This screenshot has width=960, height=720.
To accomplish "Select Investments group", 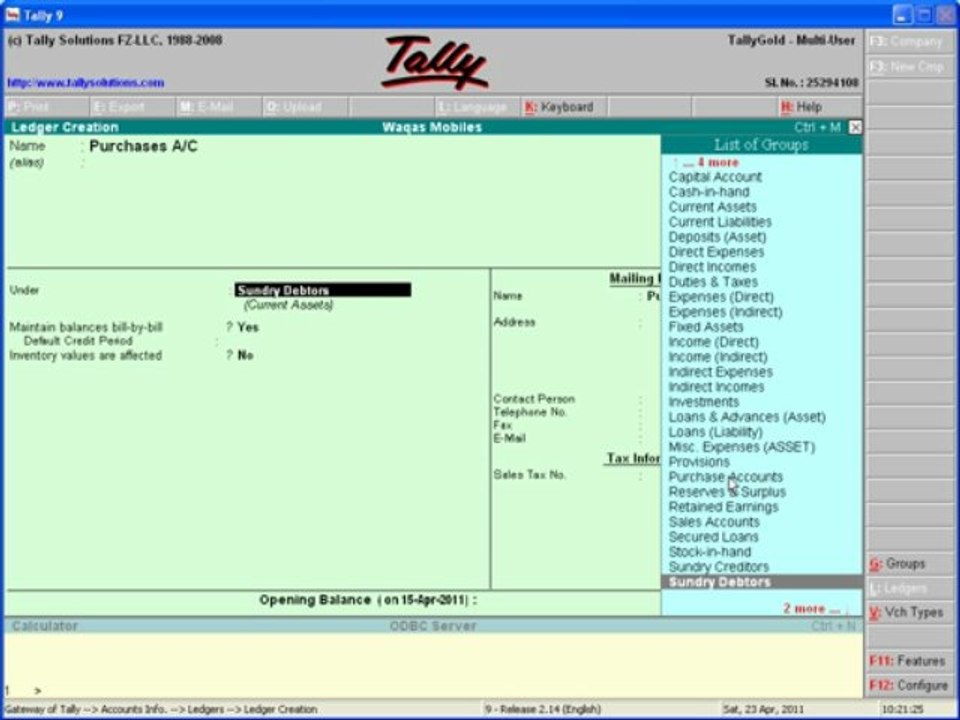I will click(704, 402).
